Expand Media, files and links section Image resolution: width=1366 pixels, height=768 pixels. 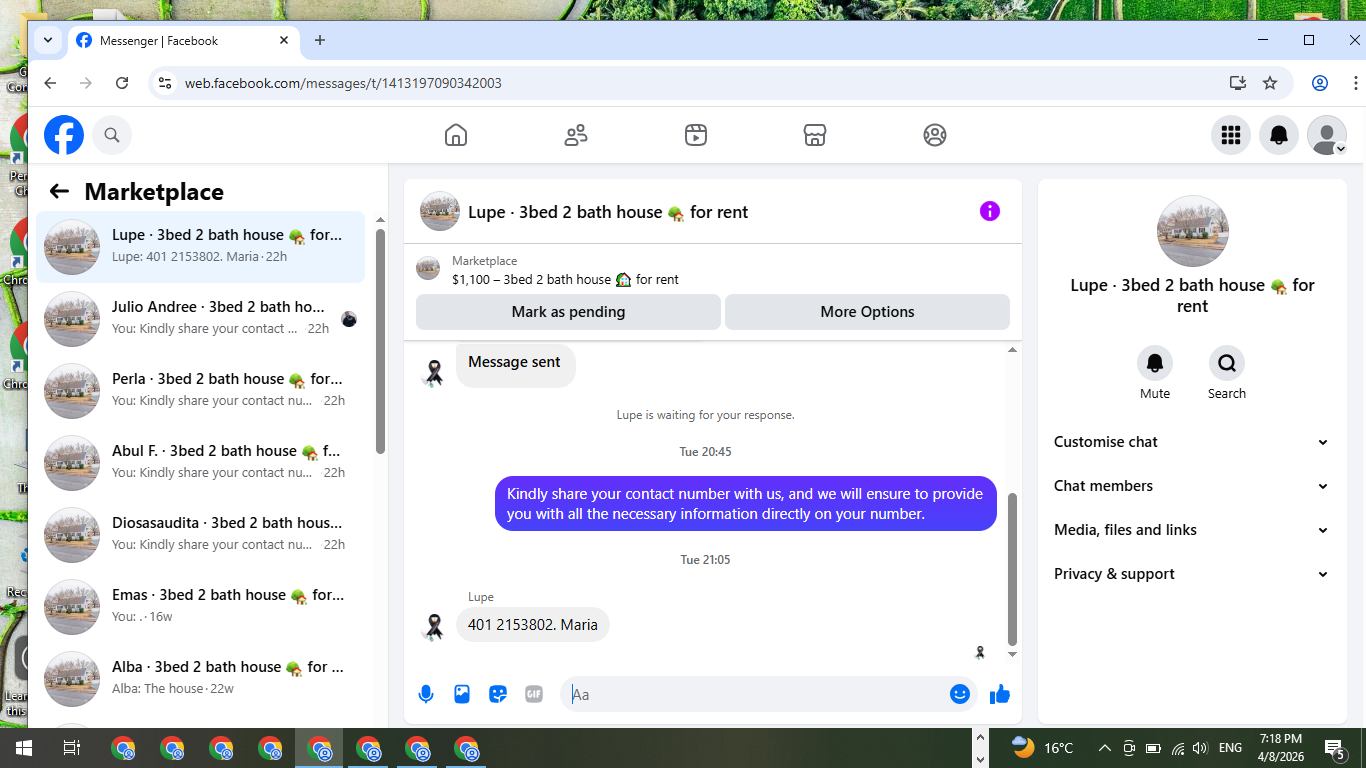coord(1192,530)
